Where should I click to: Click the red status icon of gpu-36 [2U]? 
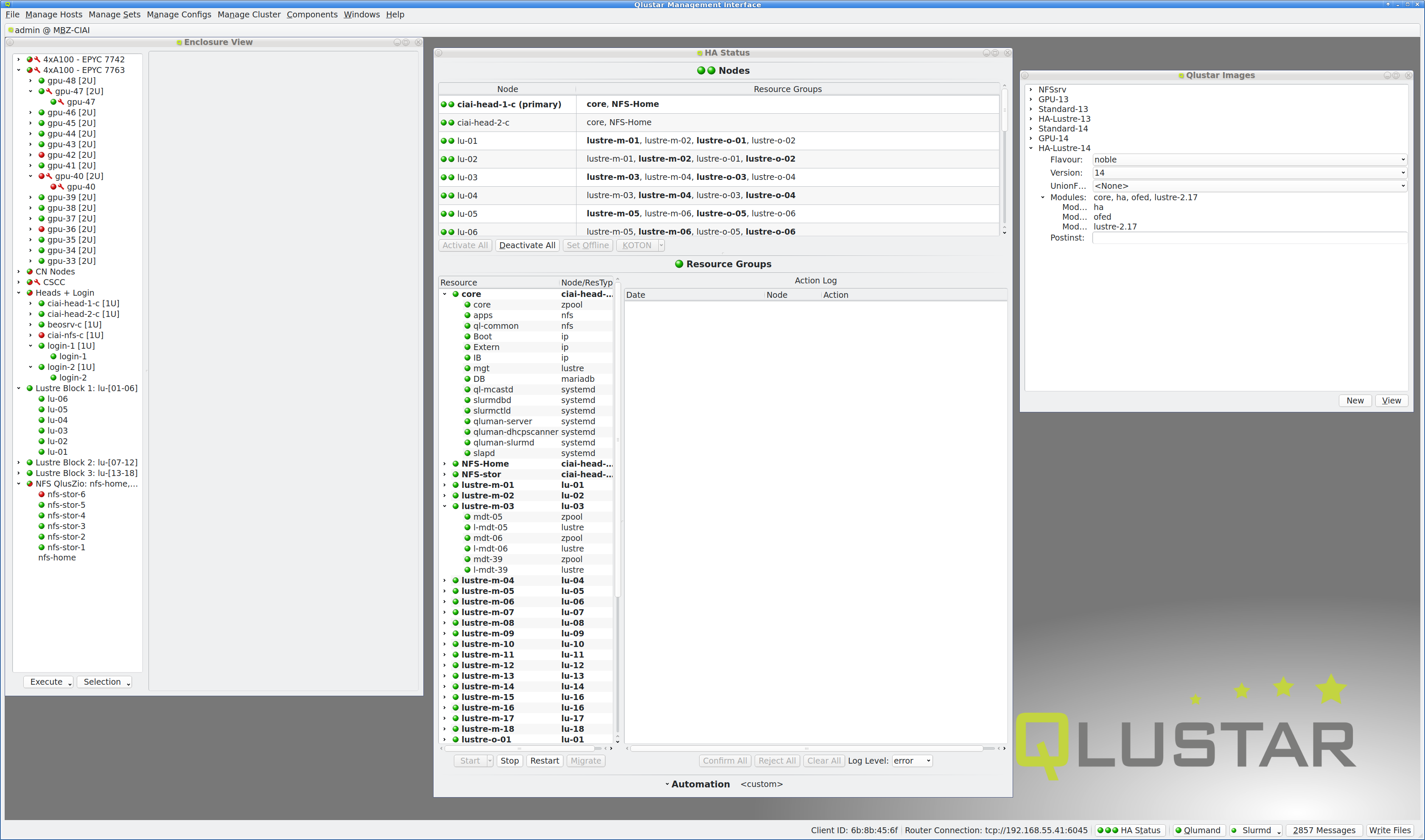pyautogui.click(x=41, y=229)
